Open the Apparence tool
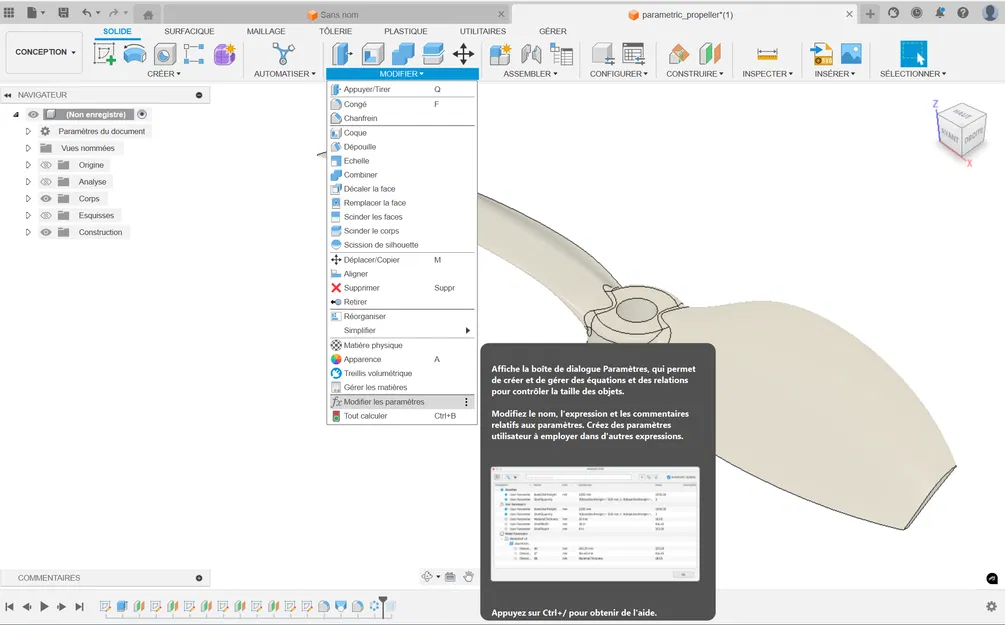This screenshot has width=1005, height=625. click(x=359, y=358)
